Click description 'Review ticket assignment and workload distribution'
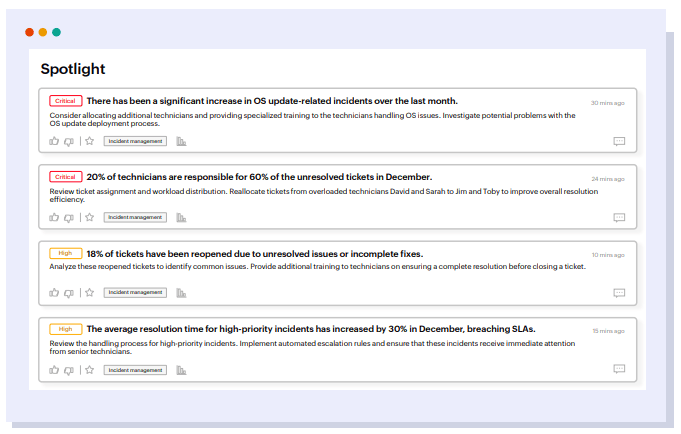 coord(324,195)
